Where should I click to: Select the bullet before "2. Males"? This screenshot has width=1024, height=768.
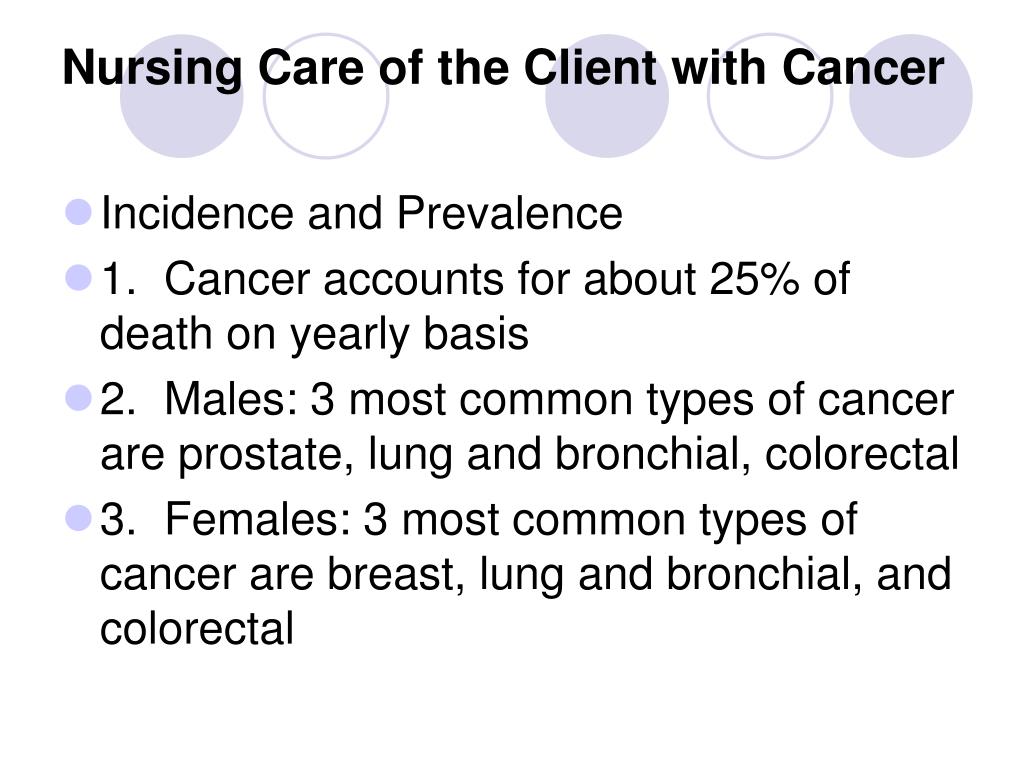79,398
